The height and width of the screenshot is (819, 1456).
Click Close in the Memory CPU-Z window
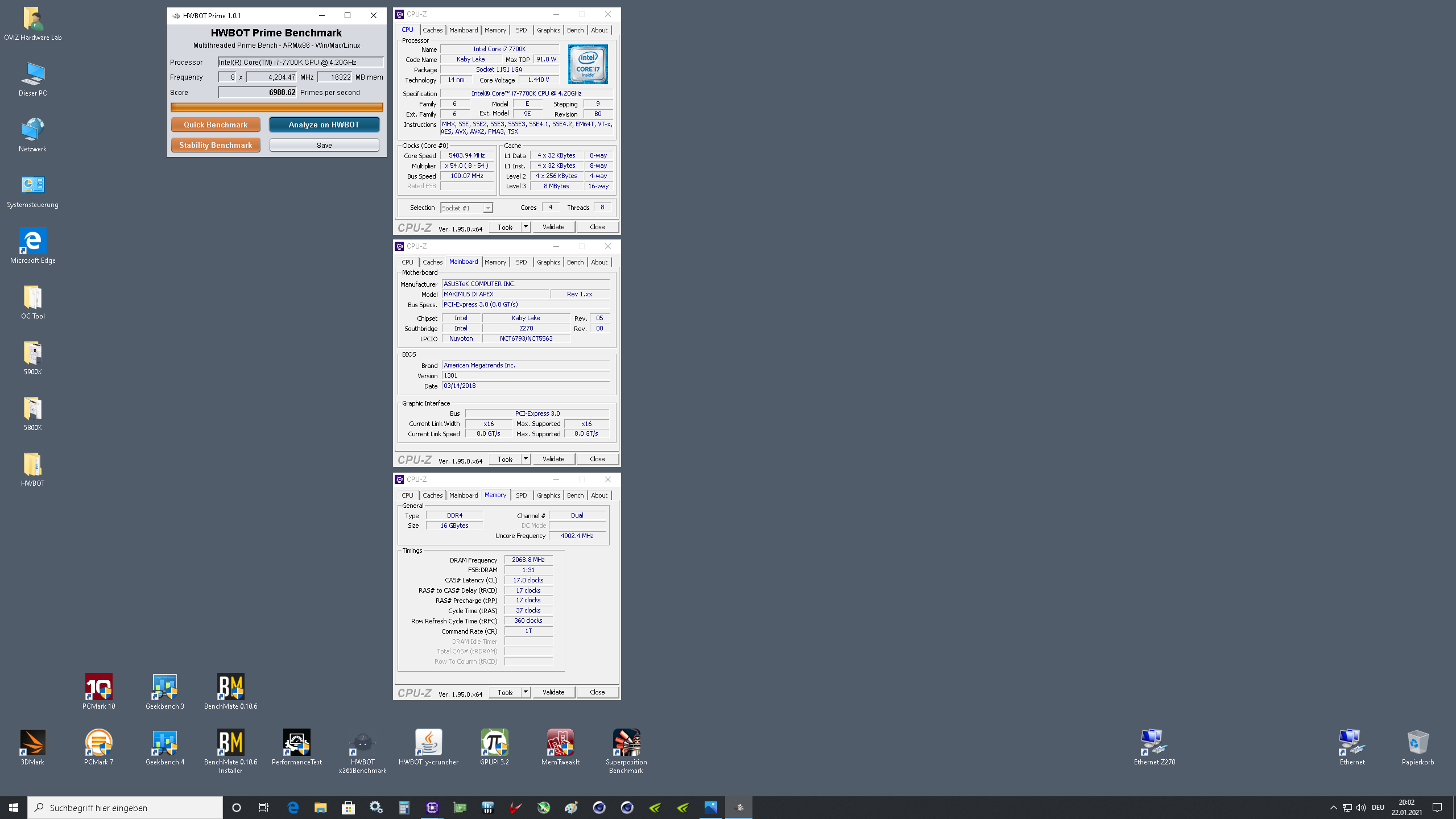click(x=597, y=692)
